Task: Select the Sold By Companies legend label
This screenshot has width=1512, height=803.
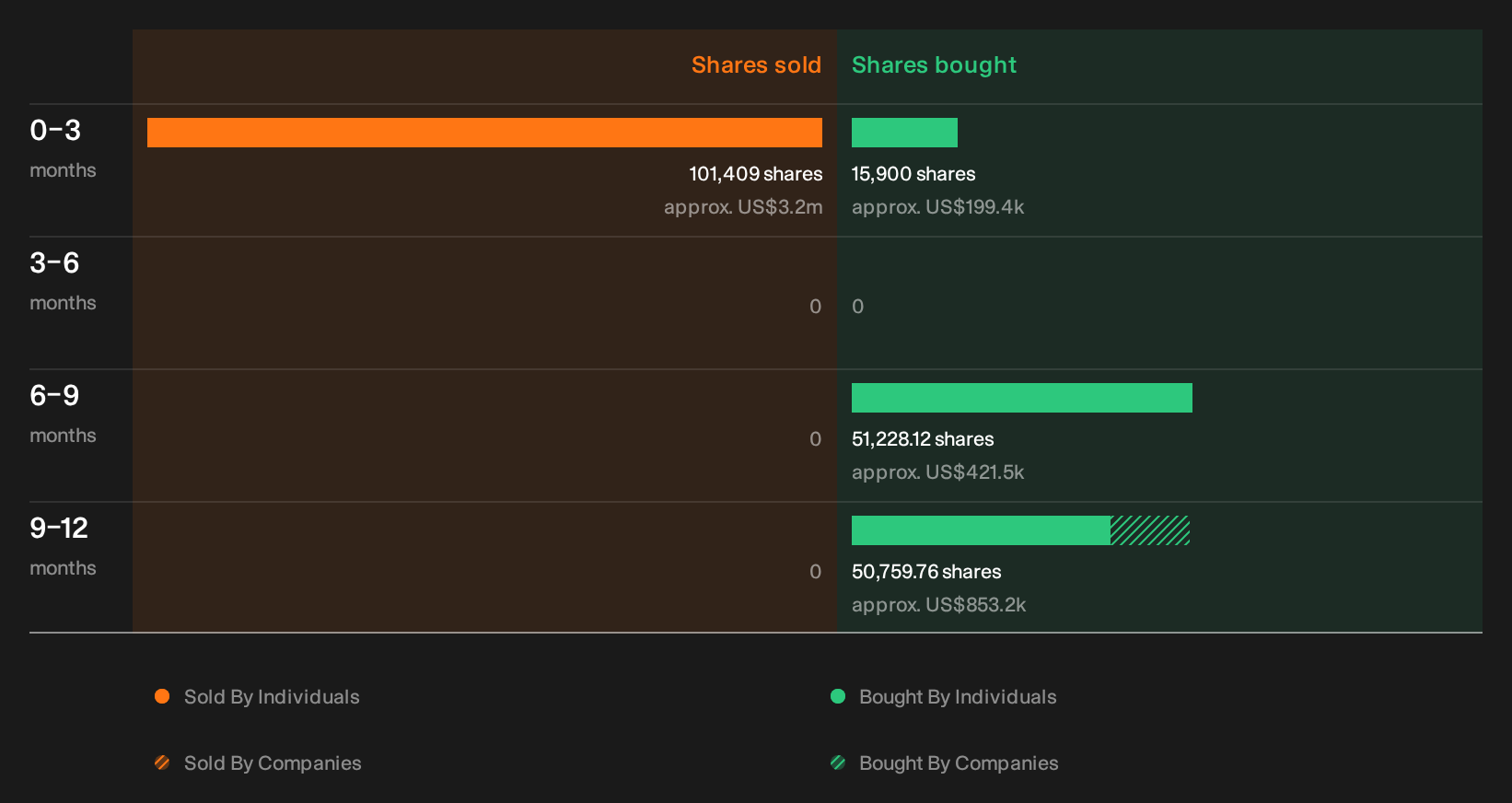Action: click(273, 763)
